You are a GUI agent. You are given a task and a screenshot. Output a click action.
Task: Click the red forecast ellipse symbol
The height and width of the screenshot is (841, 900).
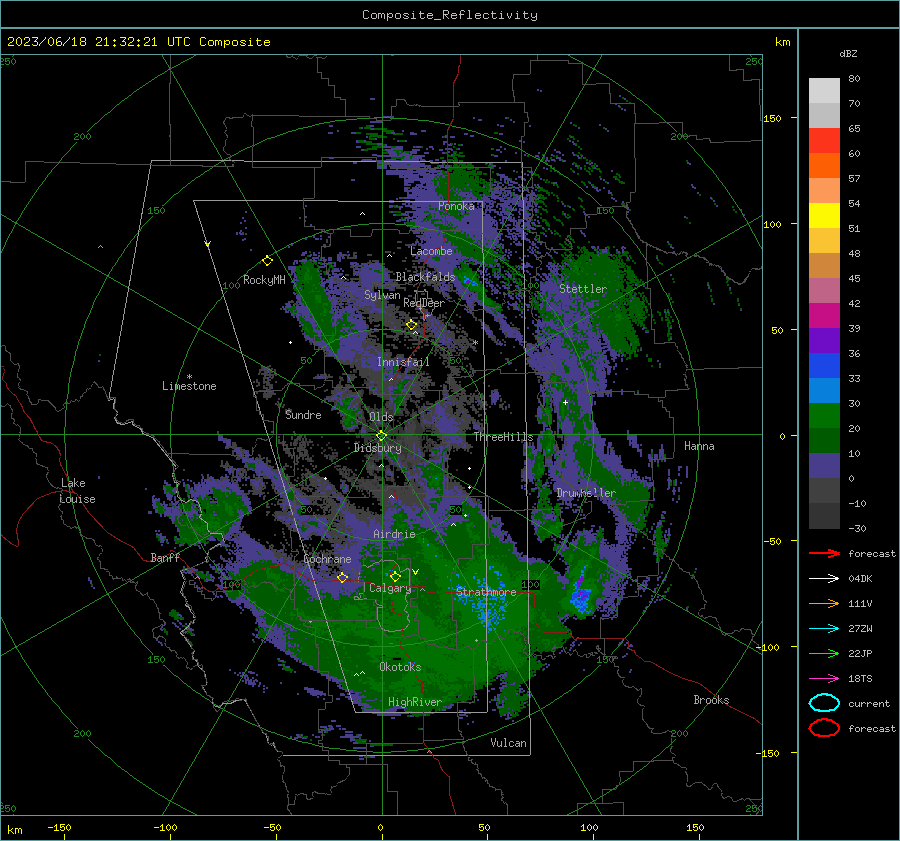(x=824, y=728)
